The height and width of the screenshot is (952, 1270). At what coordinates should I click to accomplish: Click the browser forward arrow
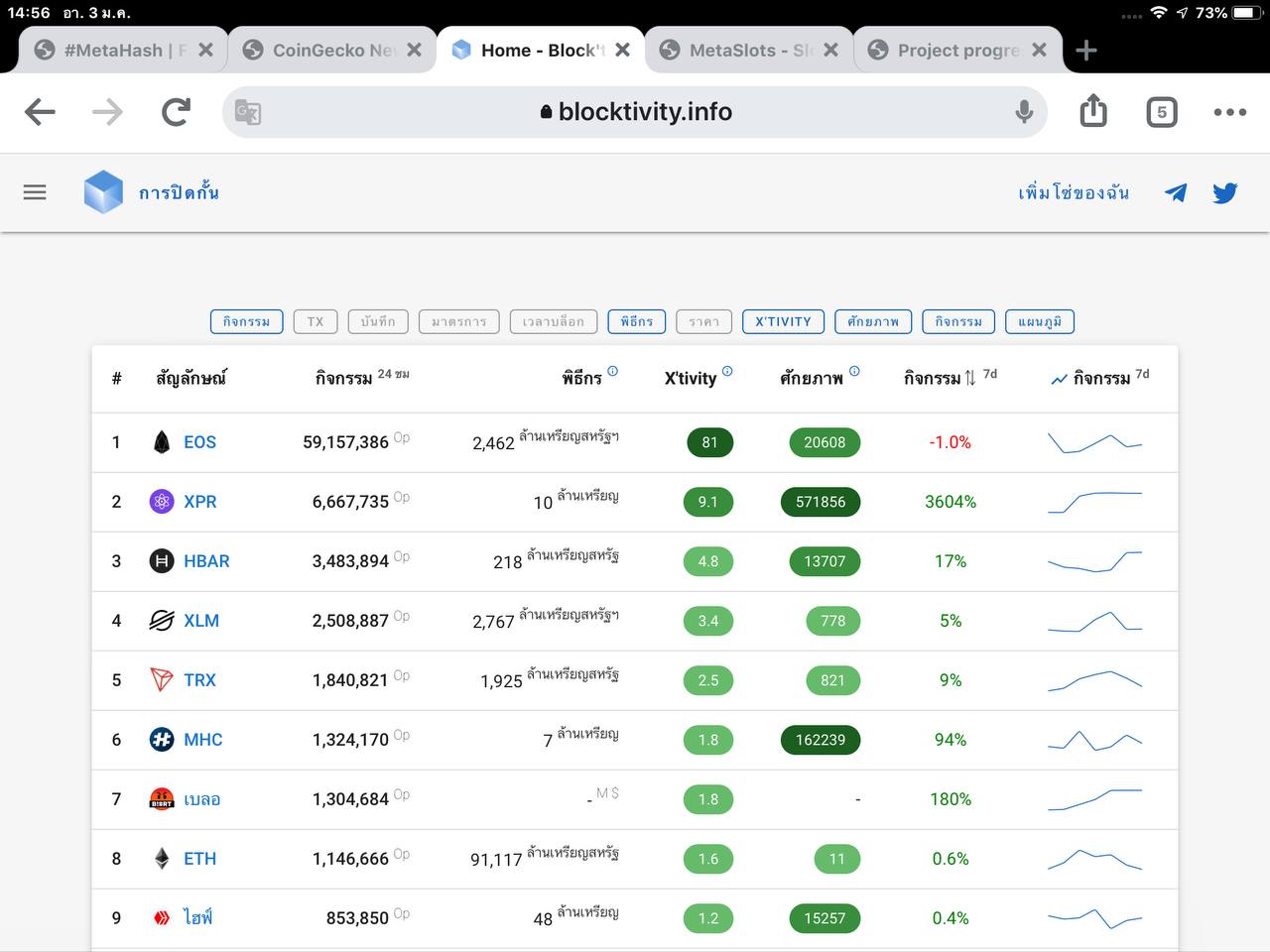point(107,112)
